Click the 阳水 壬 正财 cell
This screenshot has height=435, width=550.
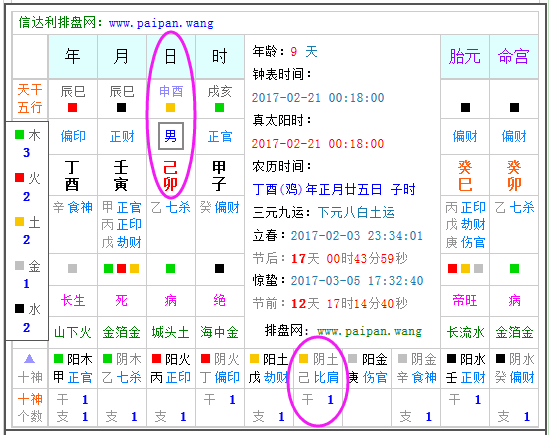click(465, 368)
